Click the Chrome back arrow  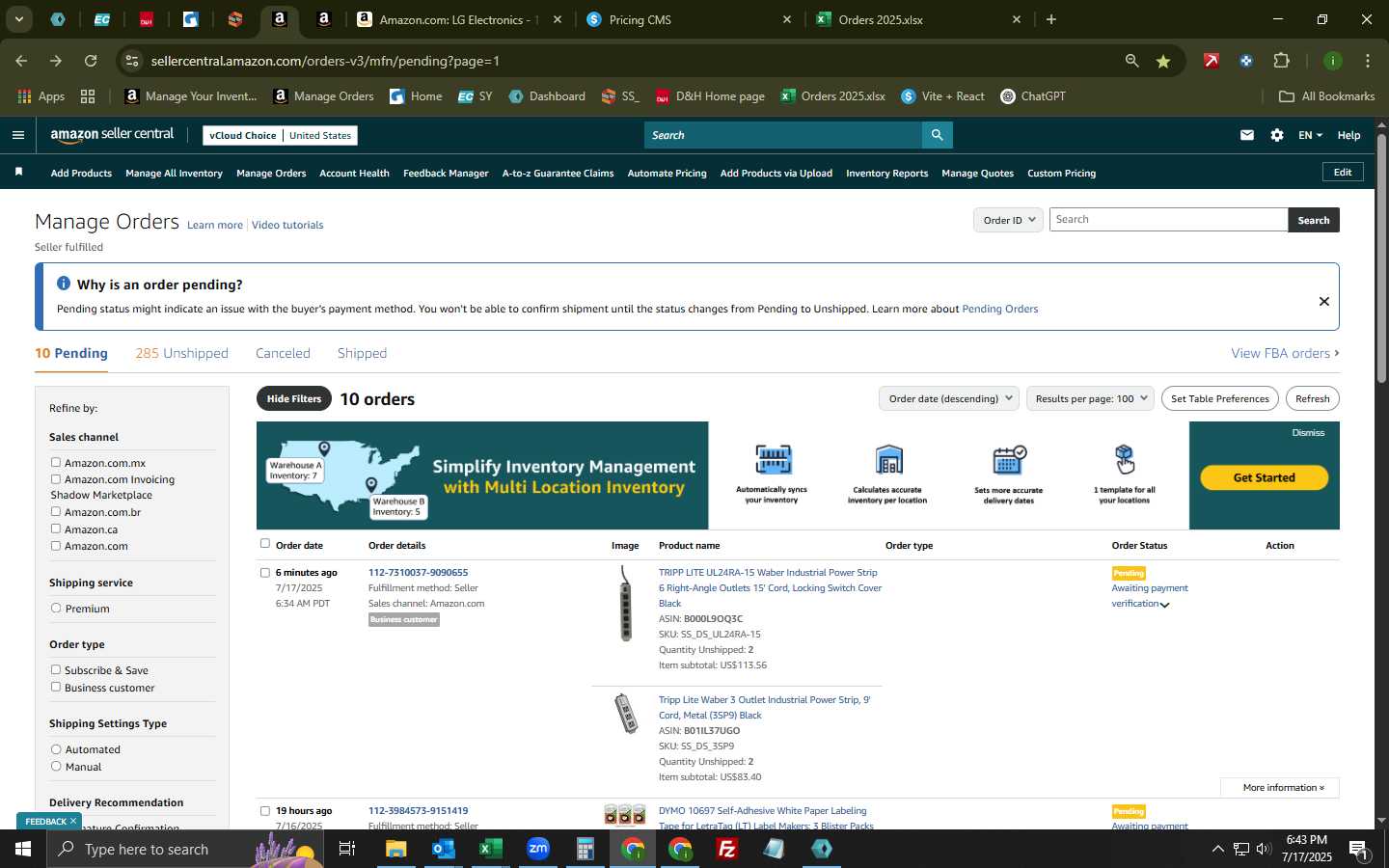pos(21,61)
